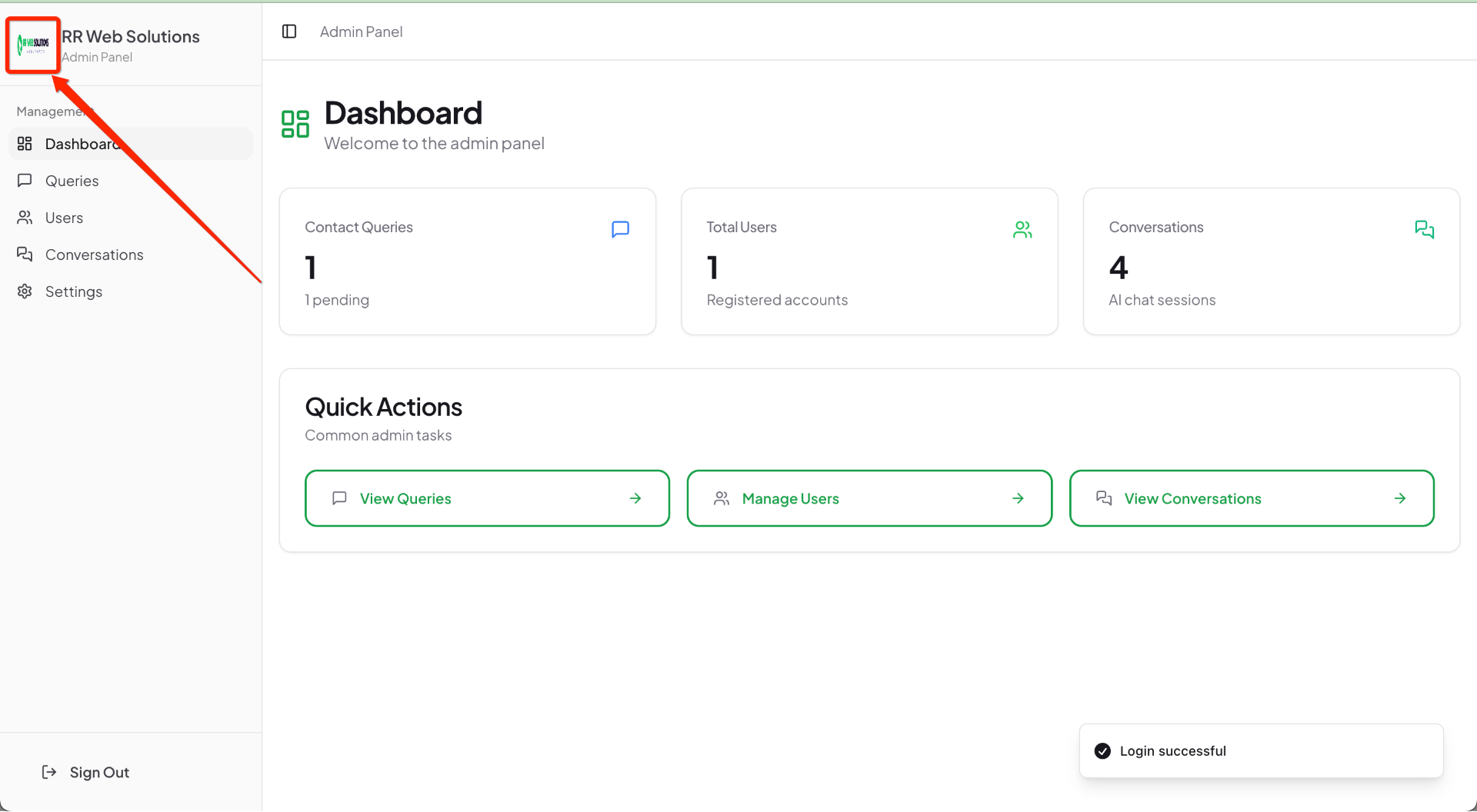Click the Login successful notification toast
The height and width of the screenshot is (812, 1477).
1260,750
